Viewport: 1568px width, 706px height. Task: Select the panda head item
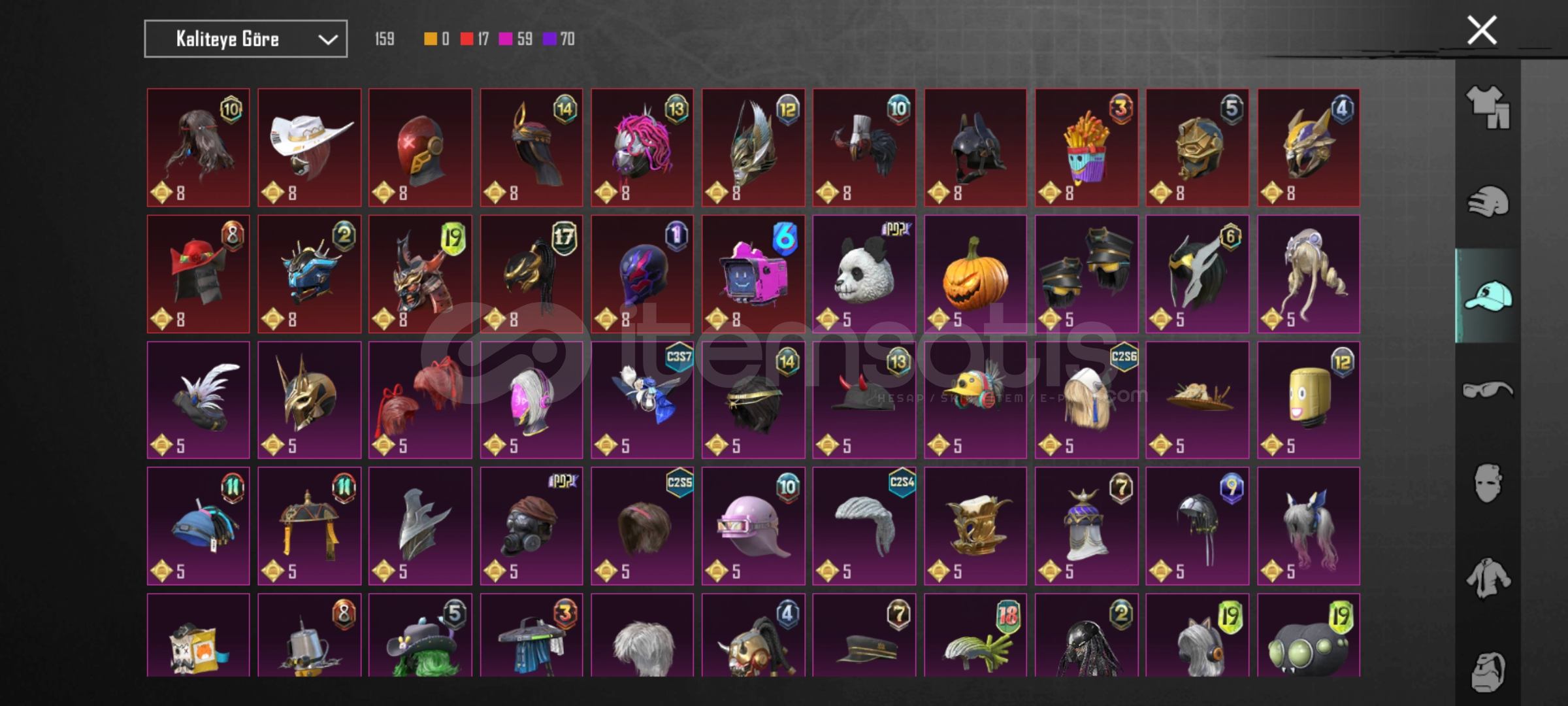click(x=864, y=274)
